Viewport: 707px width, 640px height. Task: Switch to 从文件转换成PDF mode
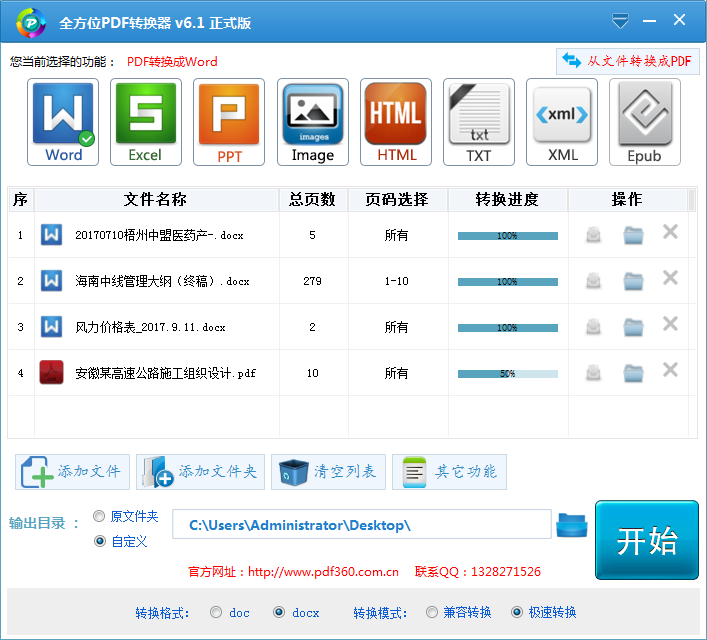[627, 61]
